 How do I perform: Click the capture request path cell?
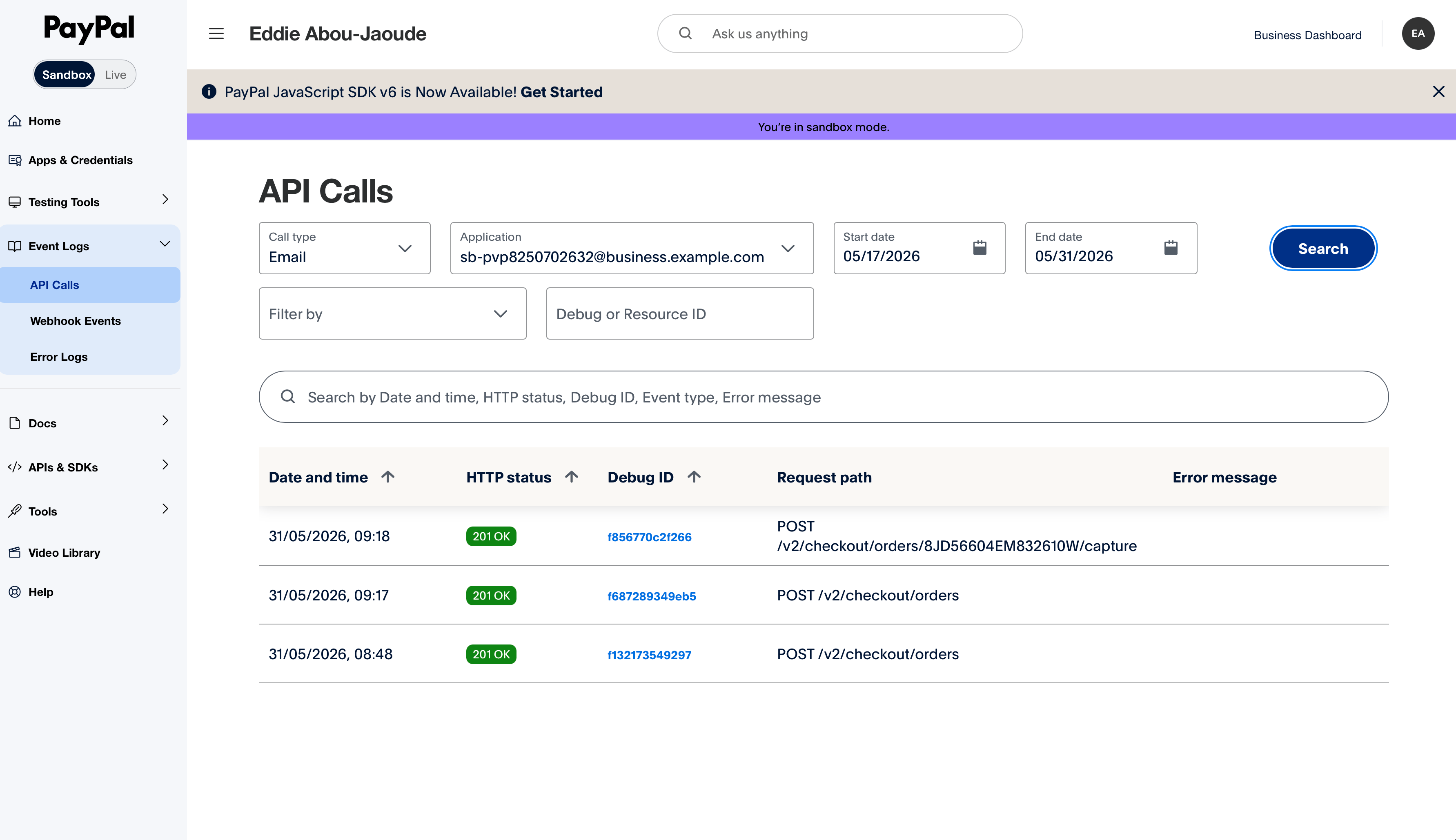click(956, 536)
